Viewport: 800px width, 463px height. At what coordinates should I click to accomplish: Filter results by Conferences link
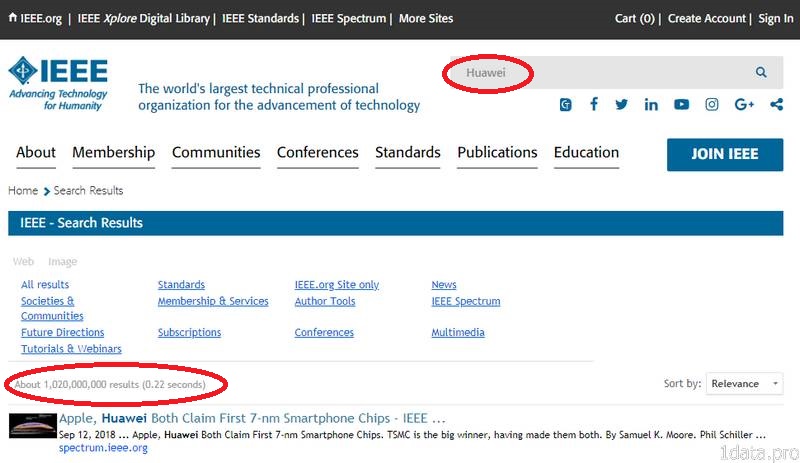(x=324, y=332)
